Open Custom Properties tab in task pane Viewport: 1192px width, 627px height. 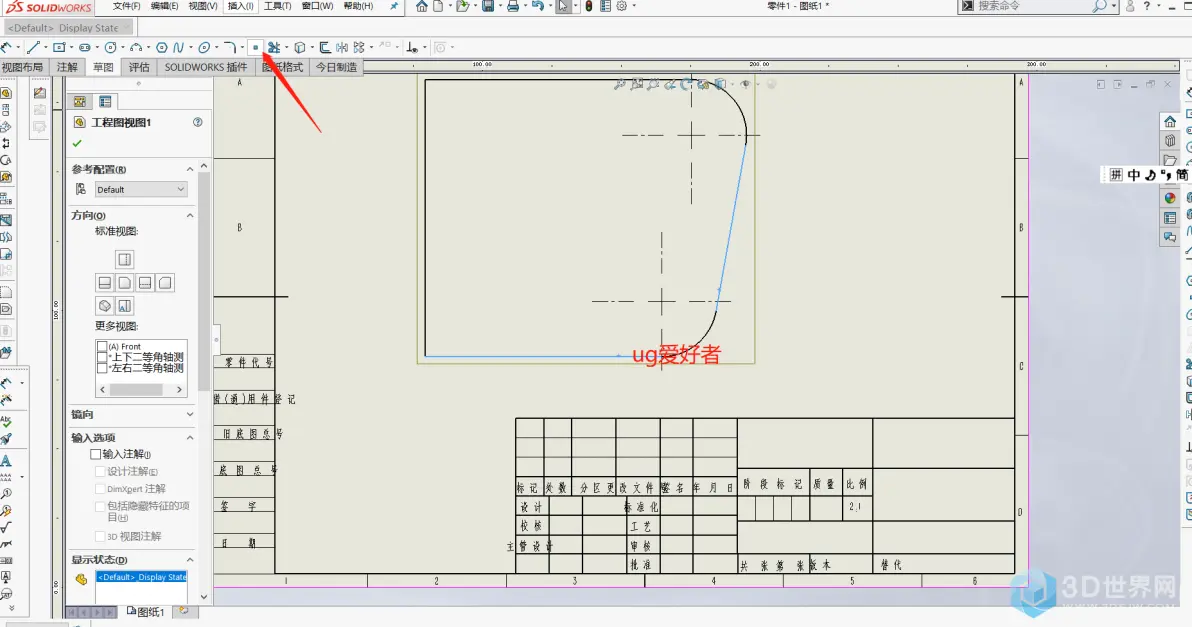point(1170,217)
